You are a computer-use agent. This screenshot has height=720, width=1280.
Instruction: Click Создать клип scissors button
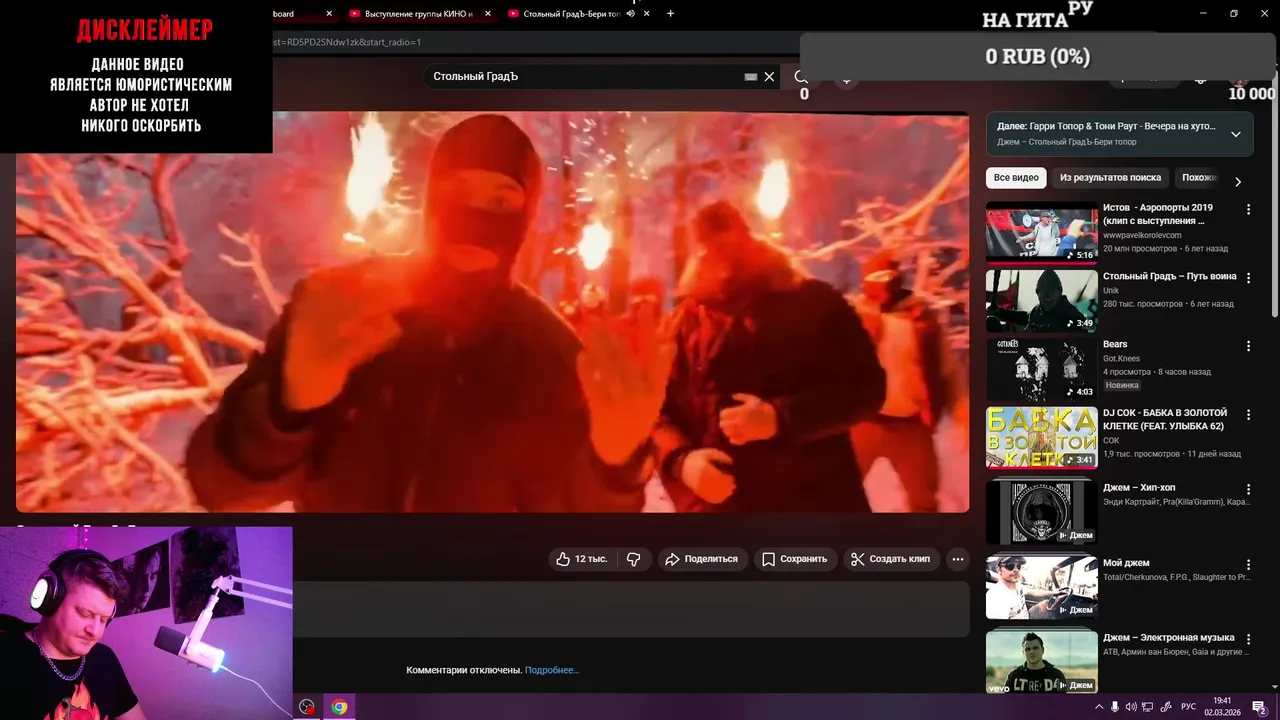pyautogui.click(x=890, y=559)
